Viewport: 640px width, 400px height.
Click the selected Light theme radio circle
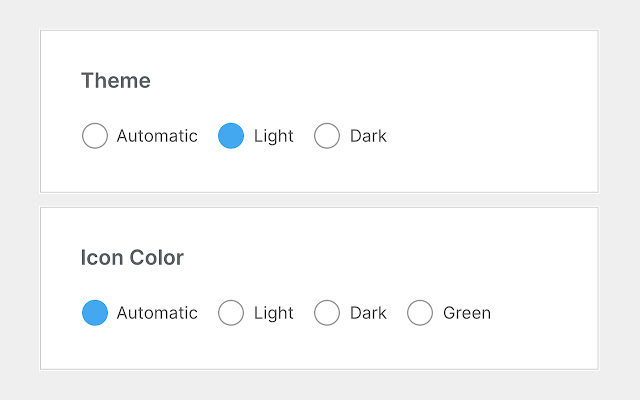231,136
